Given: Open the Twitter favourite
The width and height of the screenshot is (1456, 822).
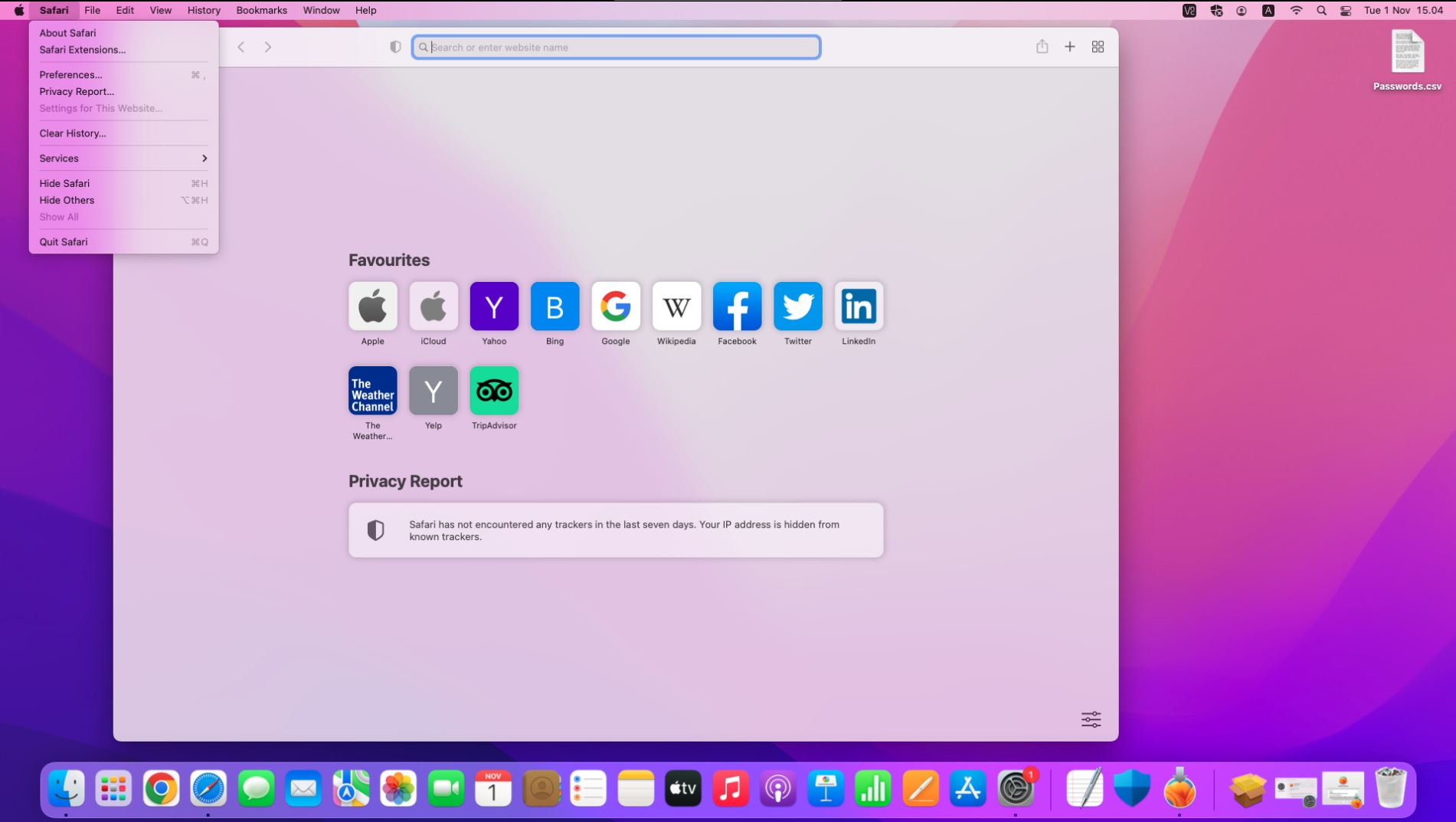Looking at the screenshot, I should tap(798, 306).
